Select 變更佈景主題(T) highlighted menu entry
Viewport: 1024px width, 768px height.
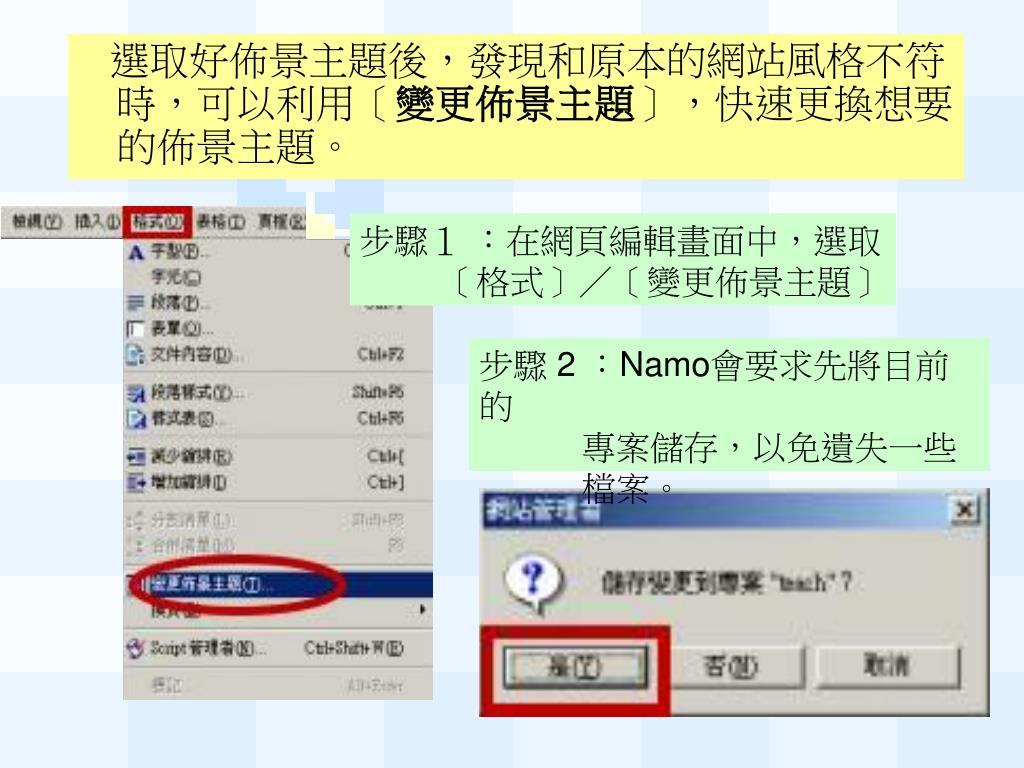tap(279, 584)
